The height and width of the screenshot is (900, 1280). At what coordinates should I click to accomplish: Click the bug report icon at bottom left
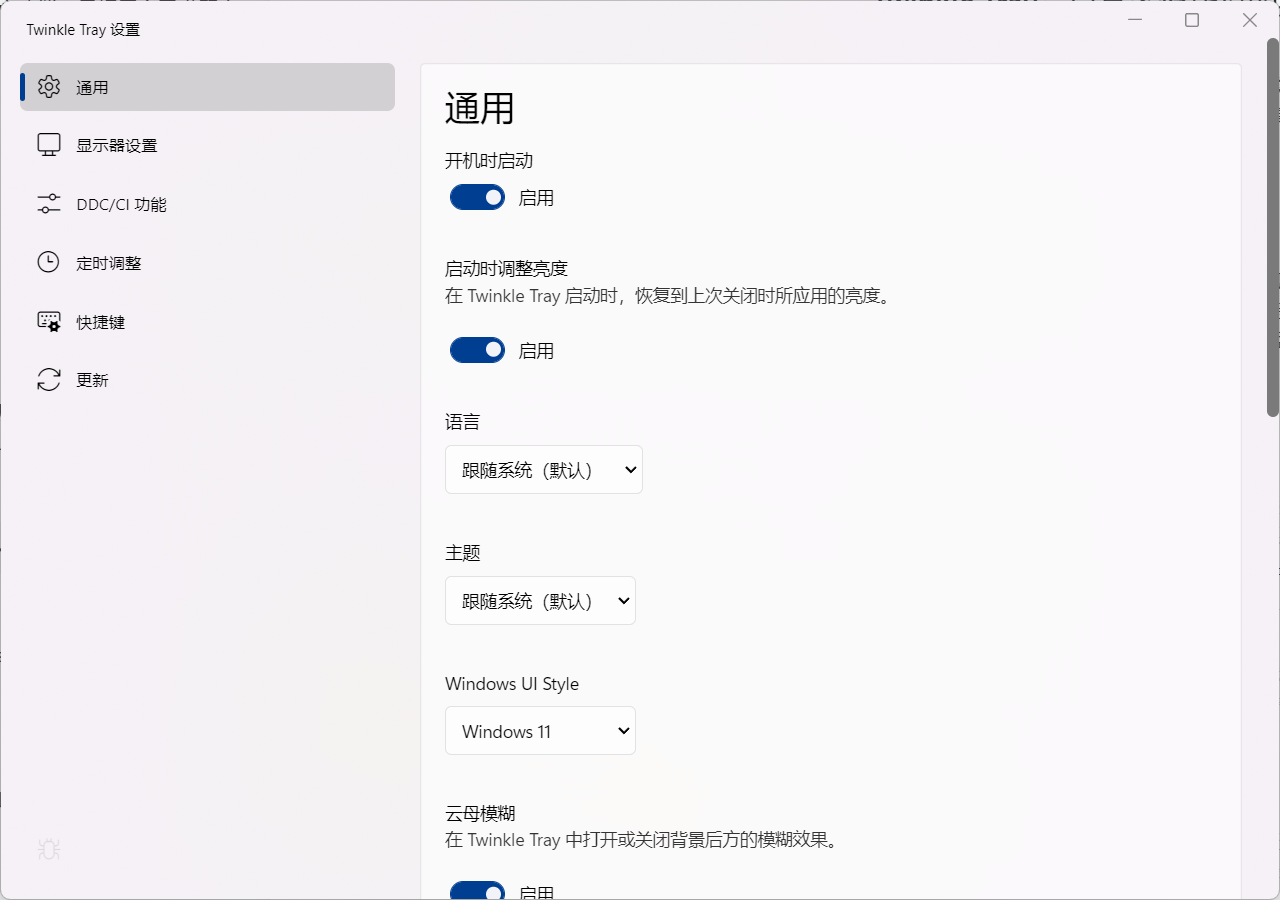[x=48, y=849]
